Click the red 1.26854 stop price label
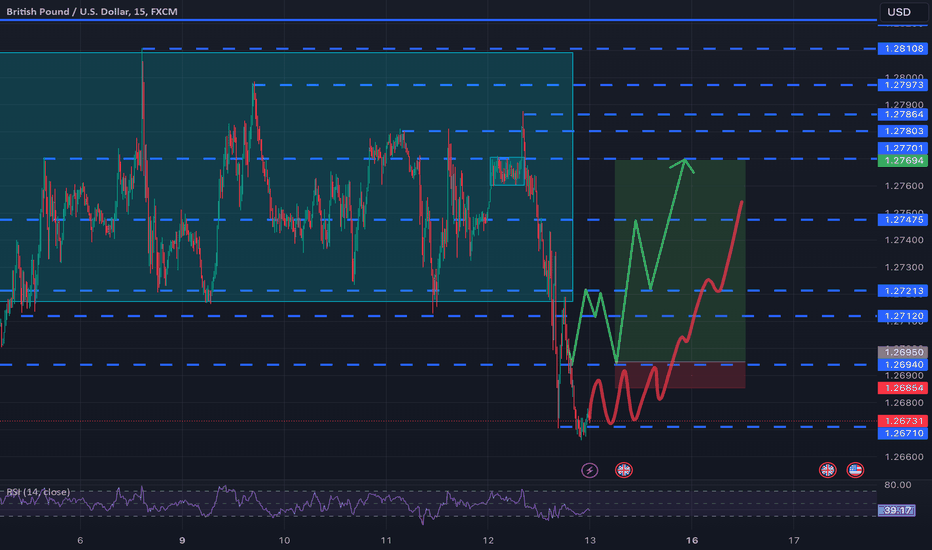The height and width of the screenshot is (550, 932). pos(903,388)
